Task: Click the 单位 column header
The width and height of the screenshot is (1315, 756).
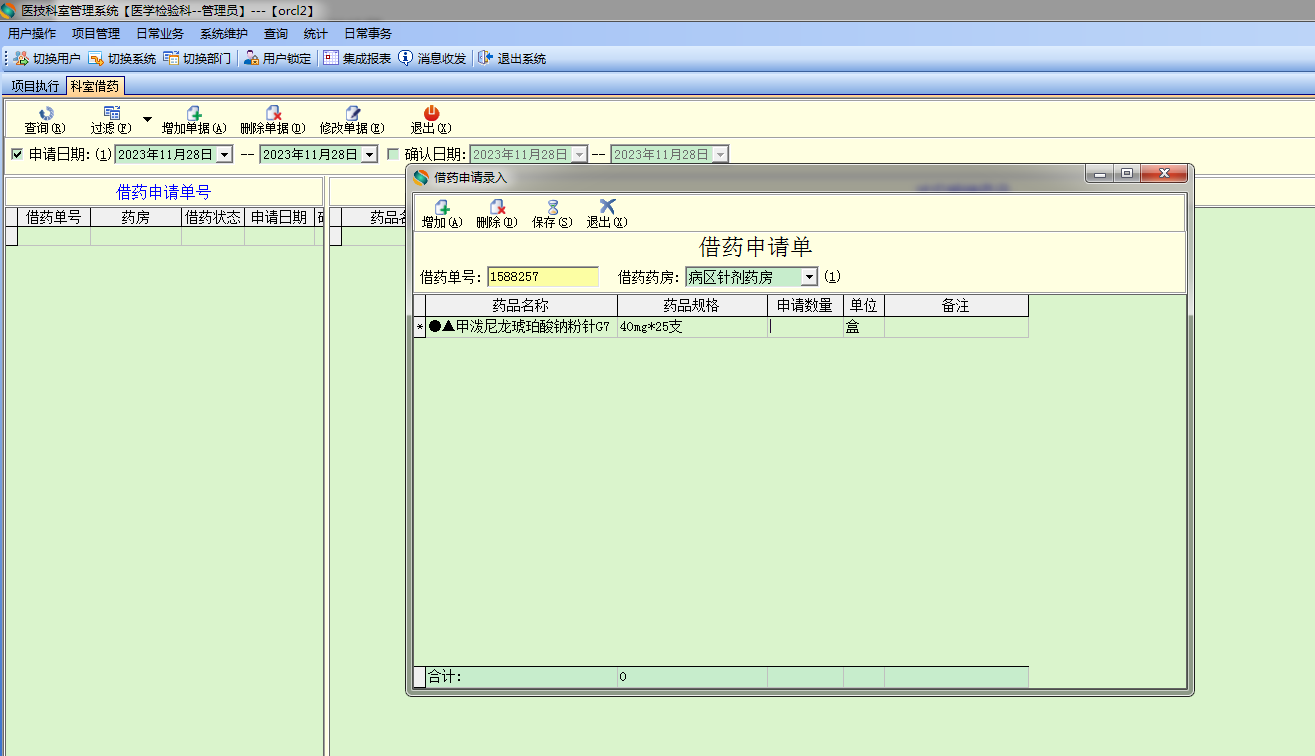Action: pyautogui.click(x=864, y=305)
